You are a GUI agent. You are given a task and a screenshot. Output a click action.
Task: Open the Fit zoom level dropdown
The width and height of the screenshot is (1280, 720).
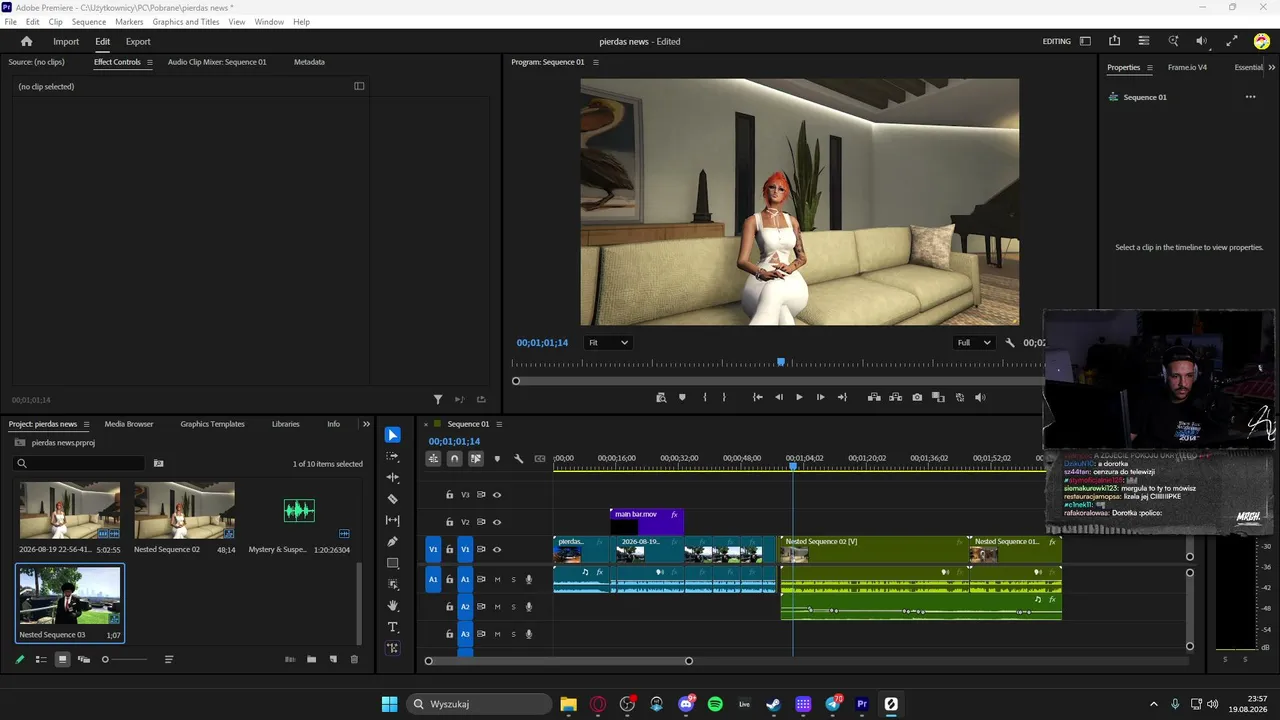click(x=608, y=343)
